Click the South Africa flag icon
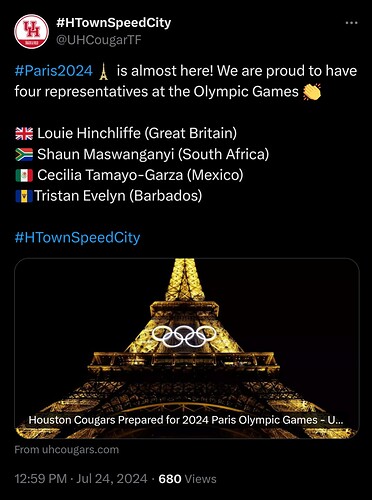 coord(24,154)
